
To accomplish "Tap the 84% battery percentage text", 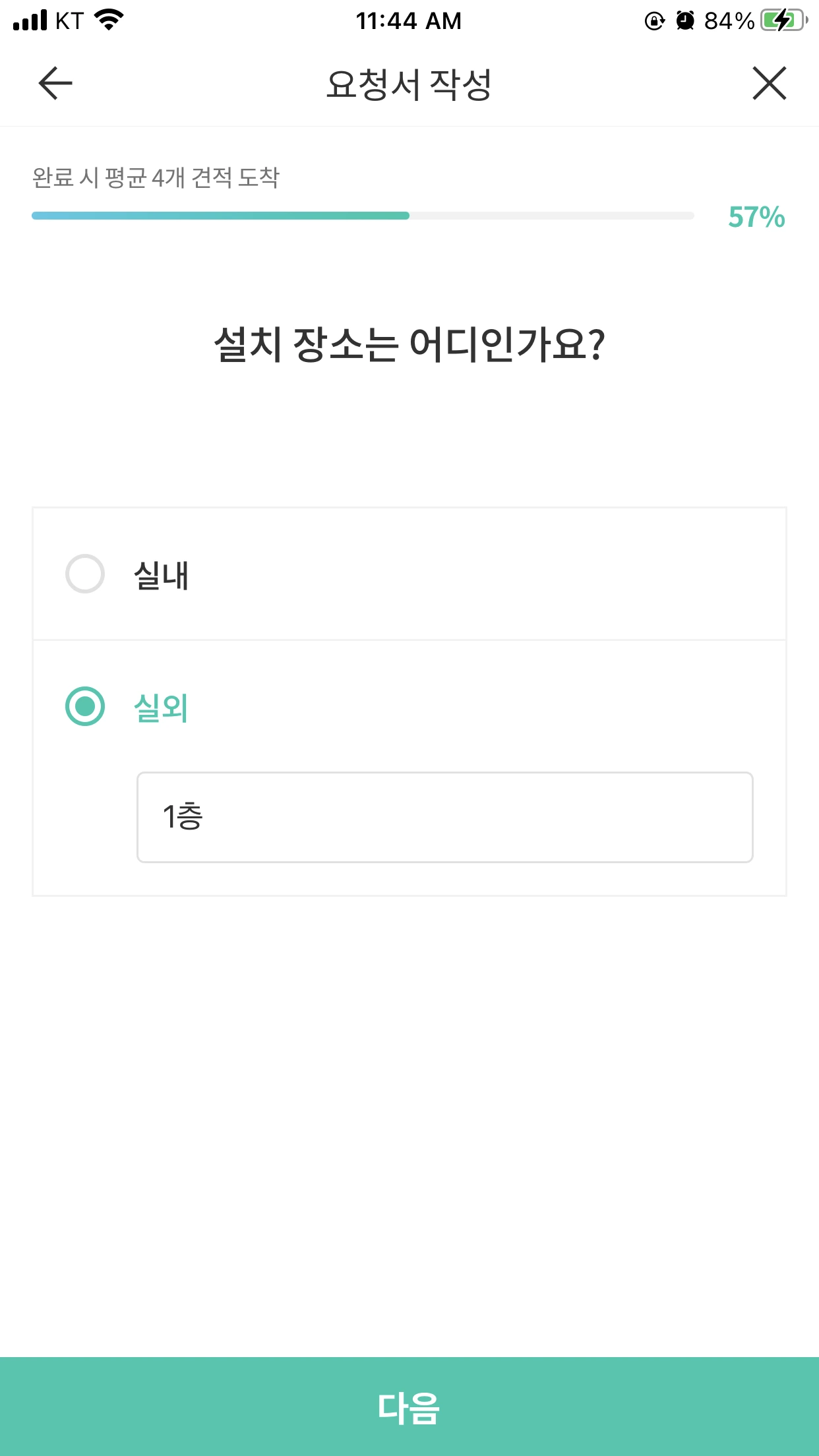I will pos(729,21).
